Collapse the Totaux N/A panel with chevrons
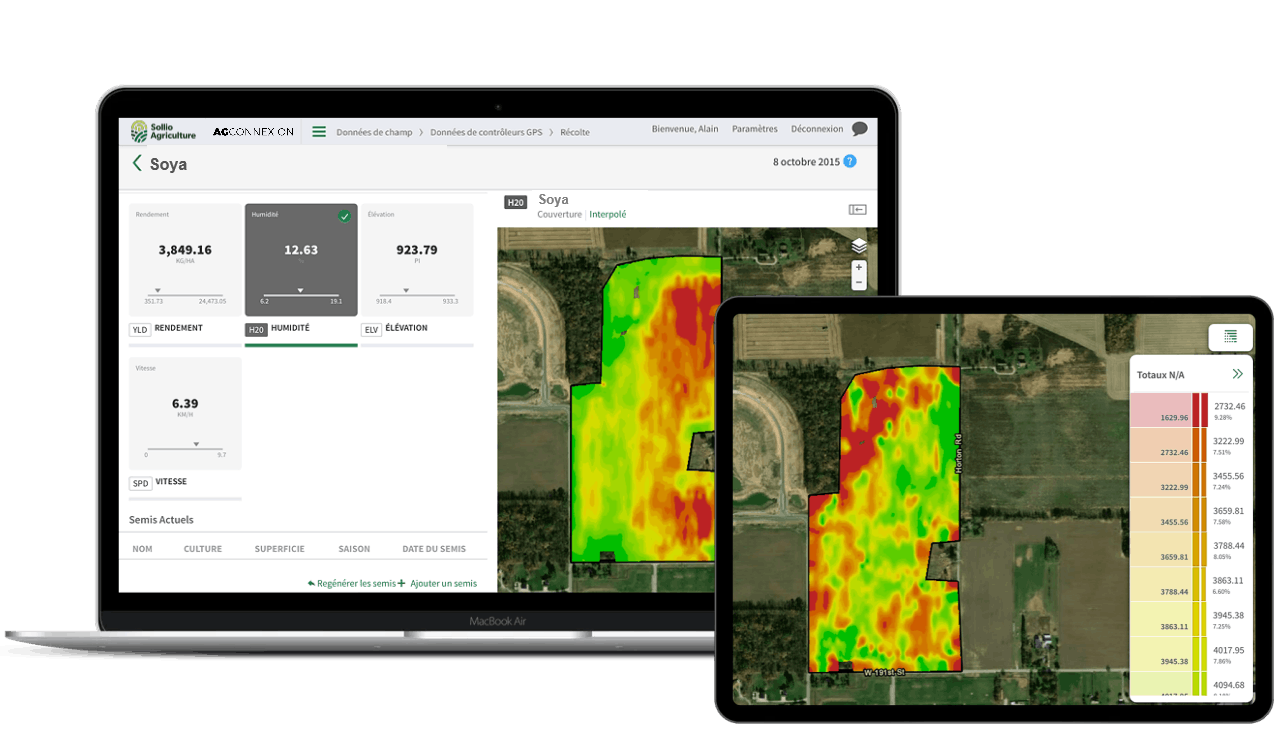1280x740 pixels. (1237, 374)
